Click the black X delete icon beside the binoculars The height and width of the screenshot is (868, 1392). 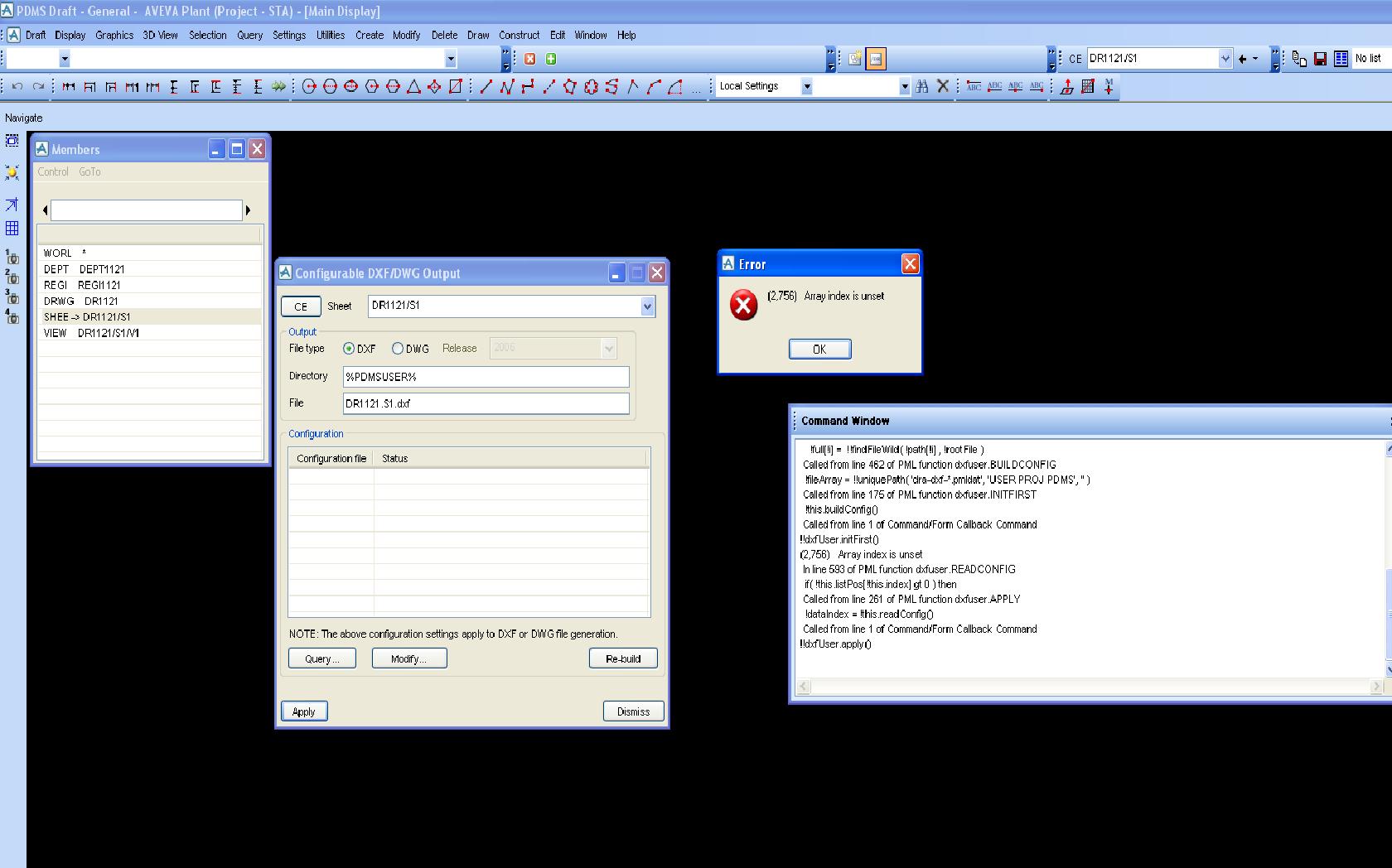[x=943, y=86]
